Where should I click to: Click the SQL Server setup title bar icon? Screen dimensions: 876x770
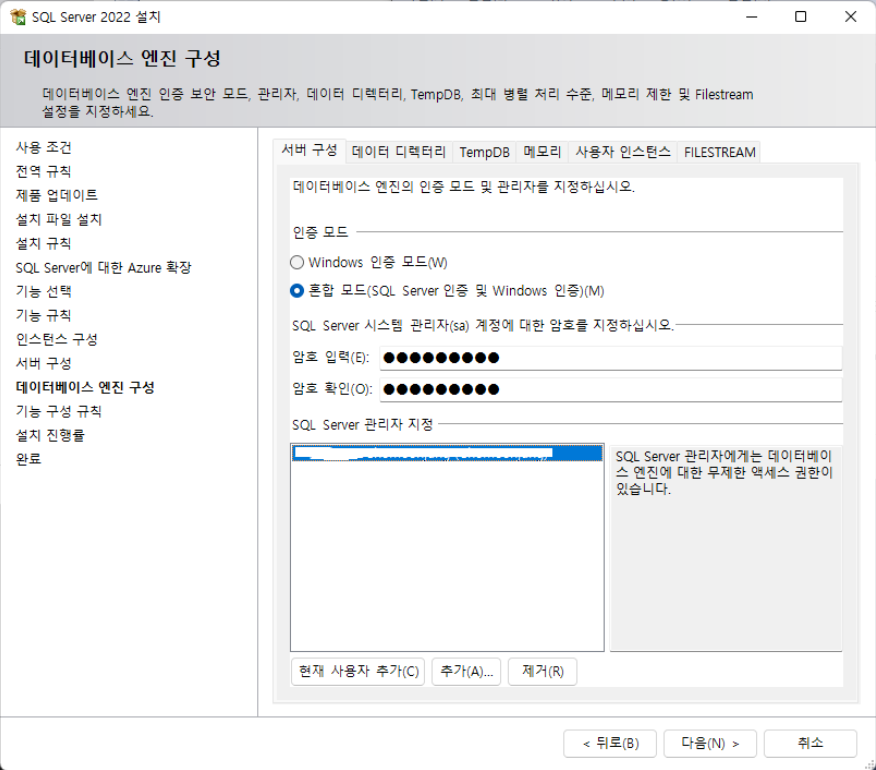tap(18, 17)
